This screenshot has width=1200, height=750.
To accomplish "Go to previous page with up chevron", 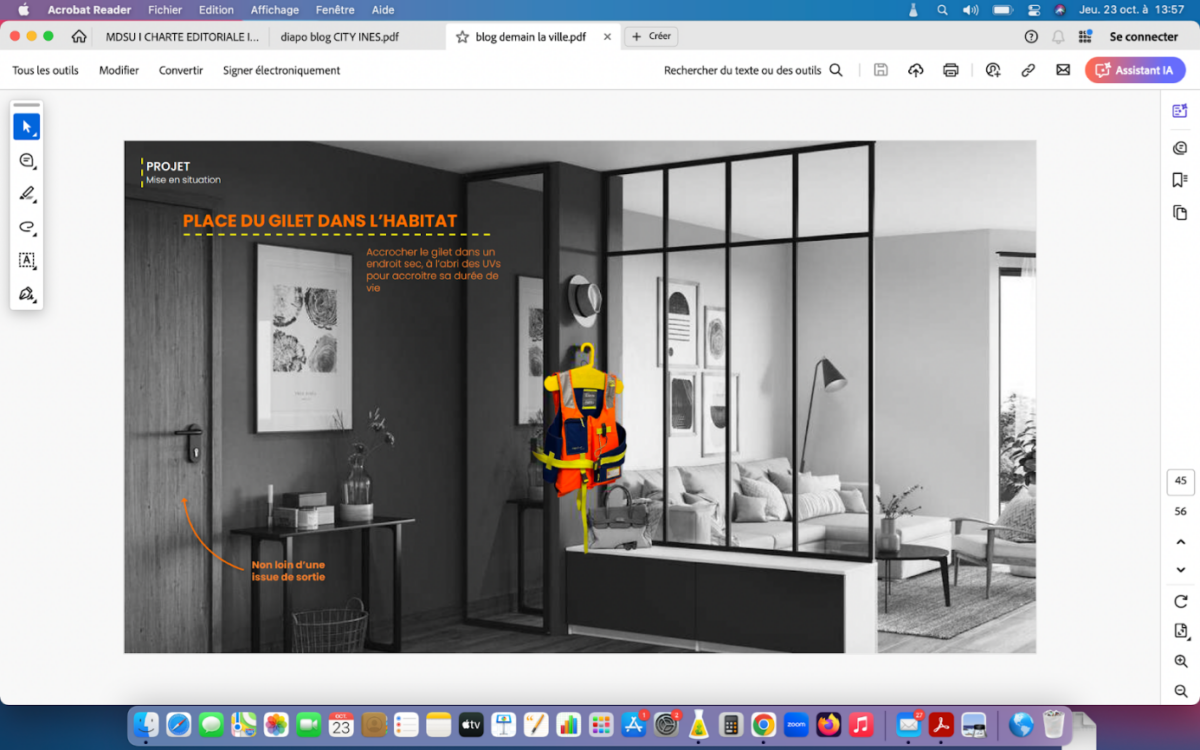I will [1180, 542].
